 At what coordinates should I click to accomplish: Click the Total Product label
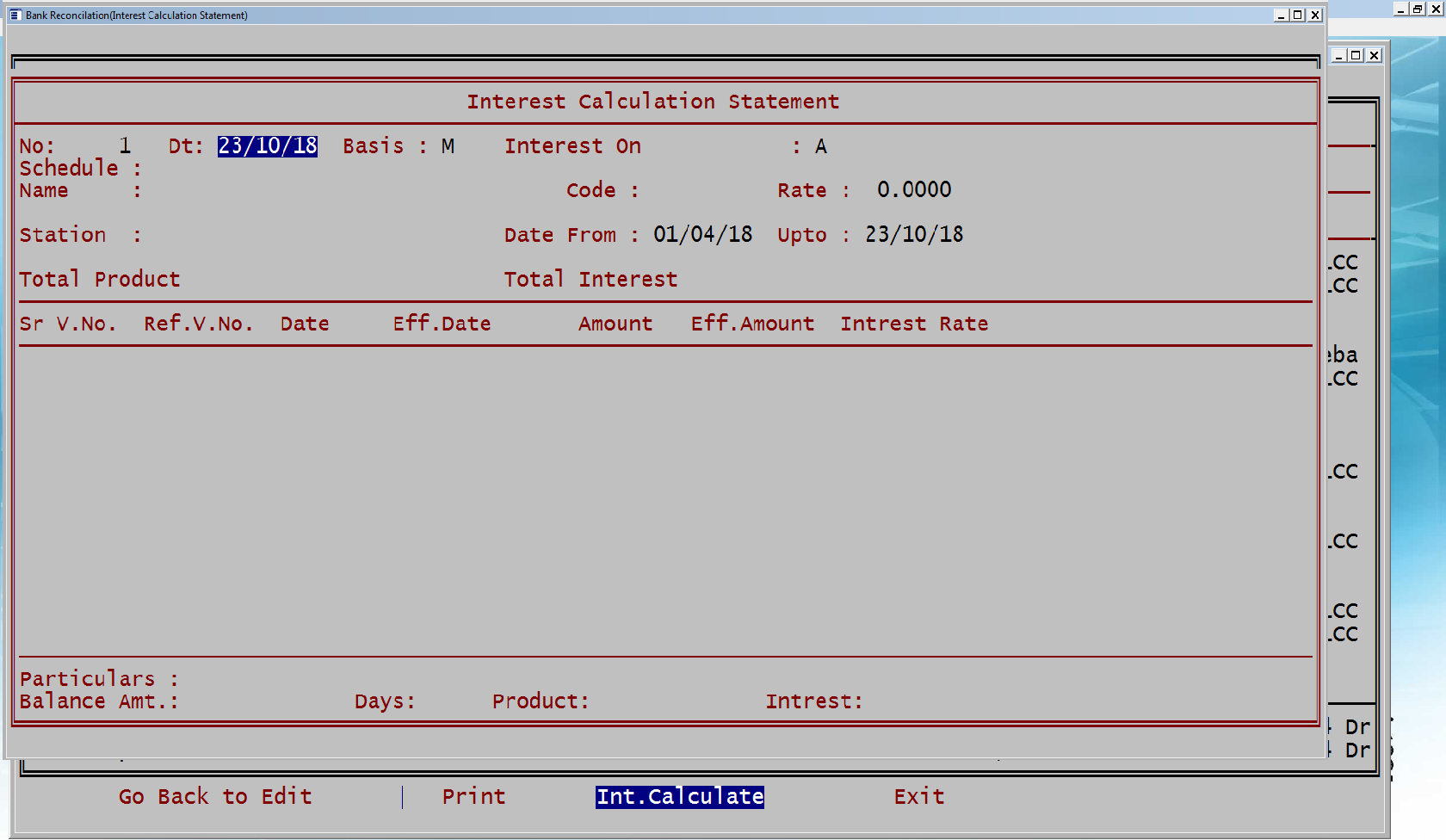coord(100,280)
